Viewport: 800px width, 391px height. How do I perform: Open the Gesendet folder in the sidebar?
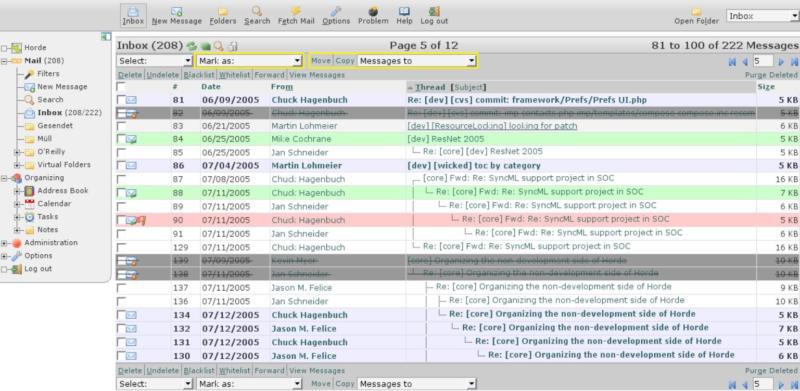(x=55, y=126)
